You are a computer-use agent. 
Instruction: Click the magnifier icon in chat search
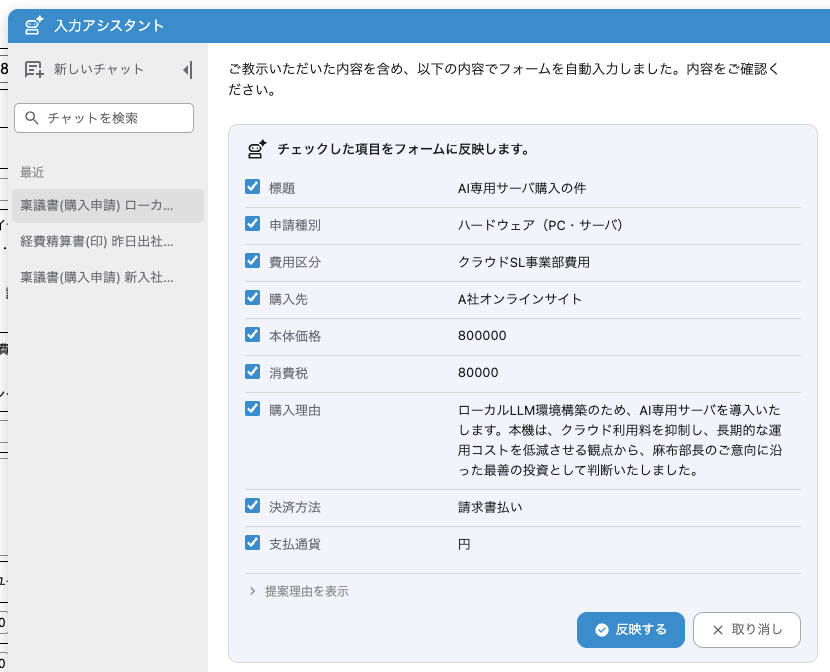(32, 117)
